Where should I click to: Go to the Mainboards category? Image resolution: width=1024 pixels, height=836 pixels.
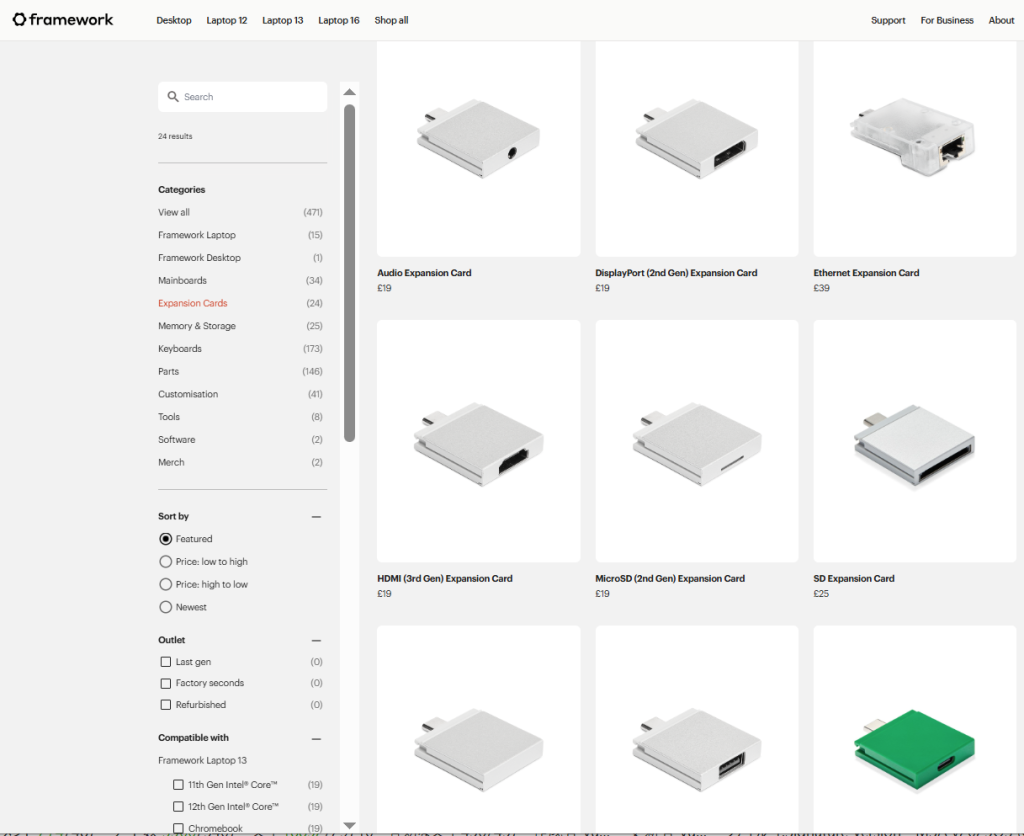pyautogui.click(x=182, y=281)
